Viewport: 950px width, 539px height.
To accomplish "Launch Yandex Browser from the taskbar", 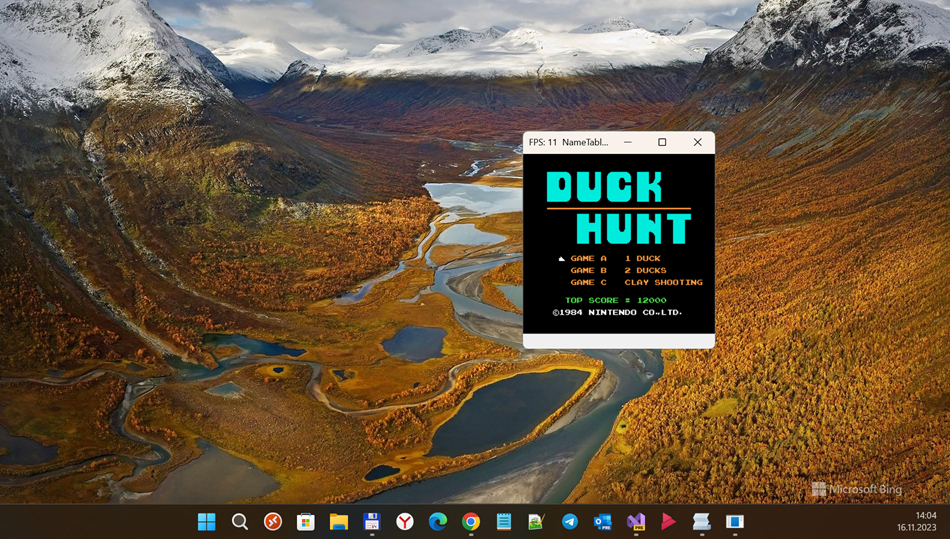I will pyautogui.click(x=405, y=521).
